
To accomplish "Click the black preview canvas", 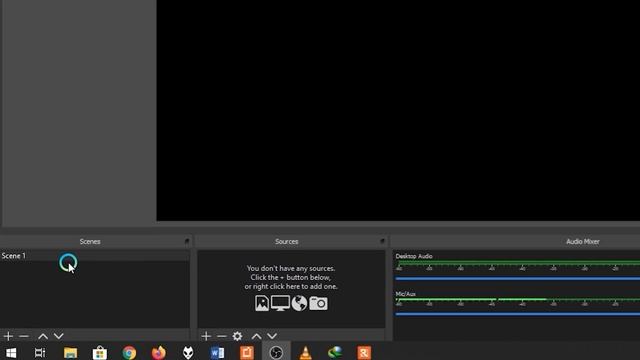I will (x=398, y=110).
